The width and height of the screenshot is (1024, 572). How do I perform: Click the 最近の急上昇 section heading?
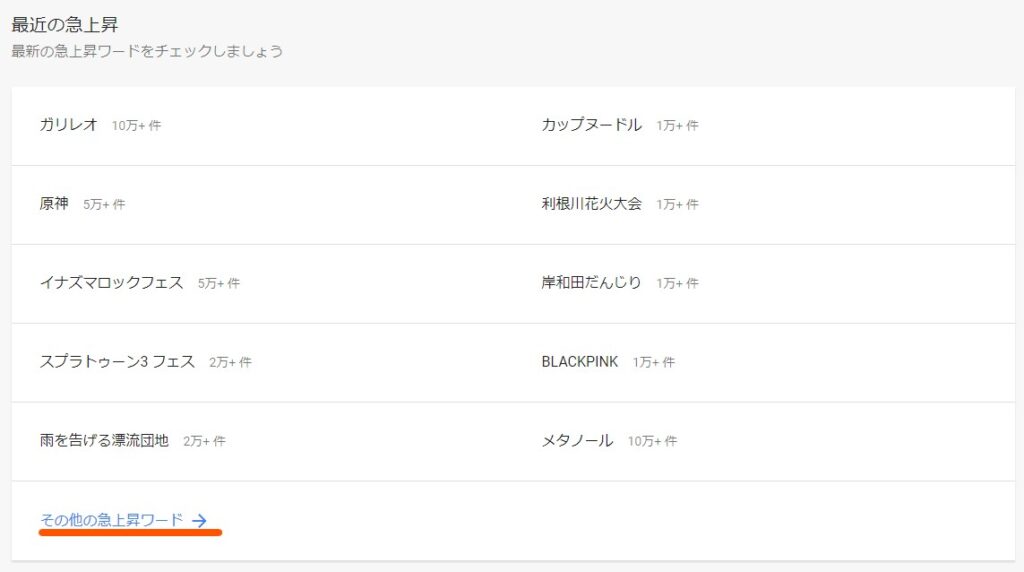tap(65, 25)
